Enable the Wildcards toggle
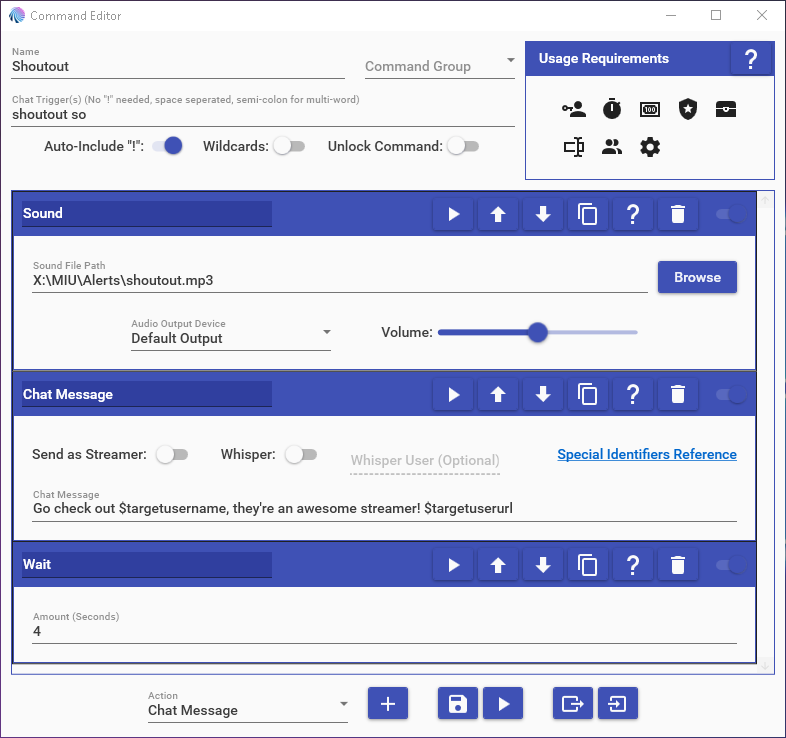The image size is (786, 738). [288, 146]
